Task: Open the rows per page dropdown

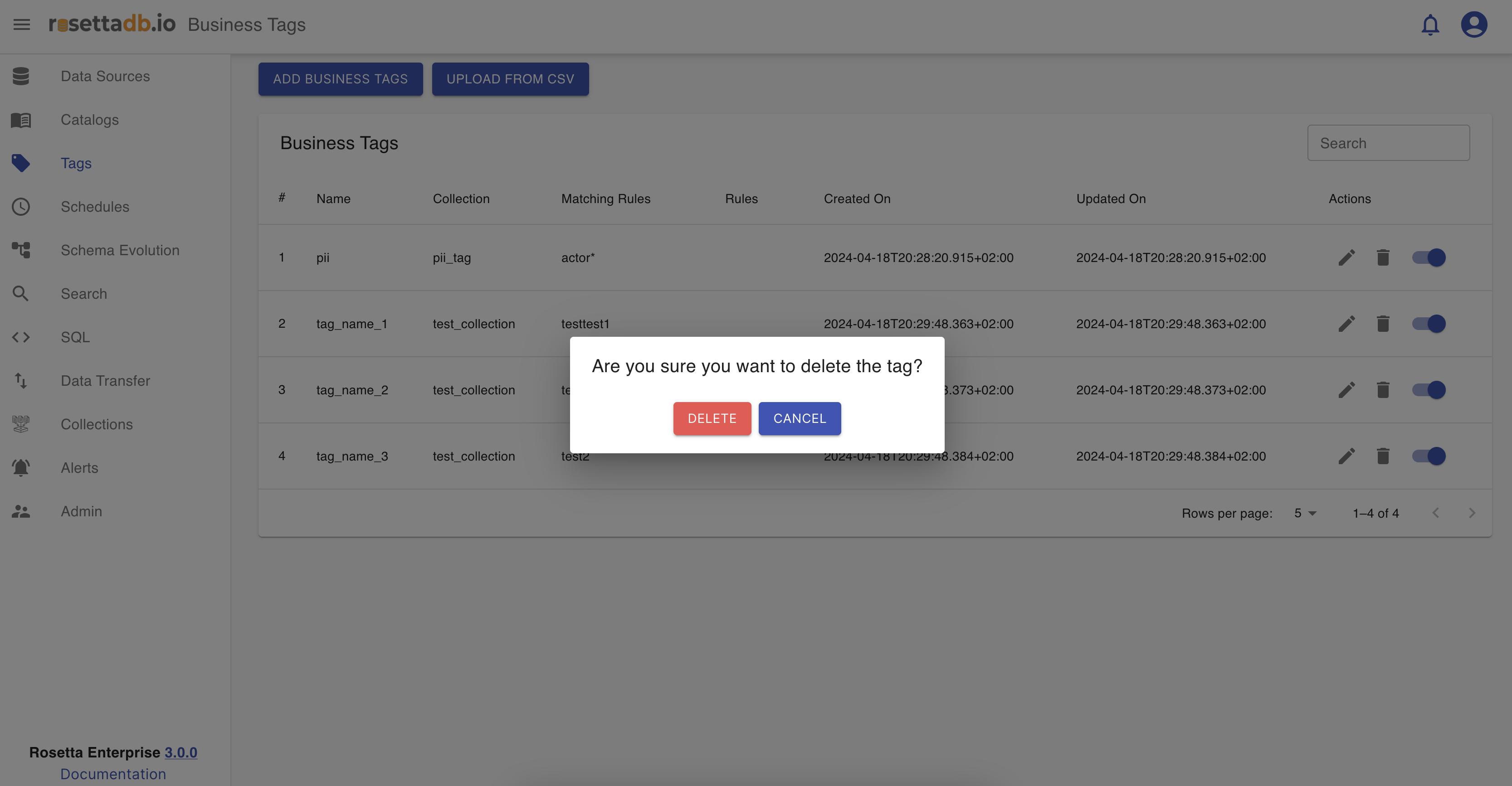Action: [1305, 513]
